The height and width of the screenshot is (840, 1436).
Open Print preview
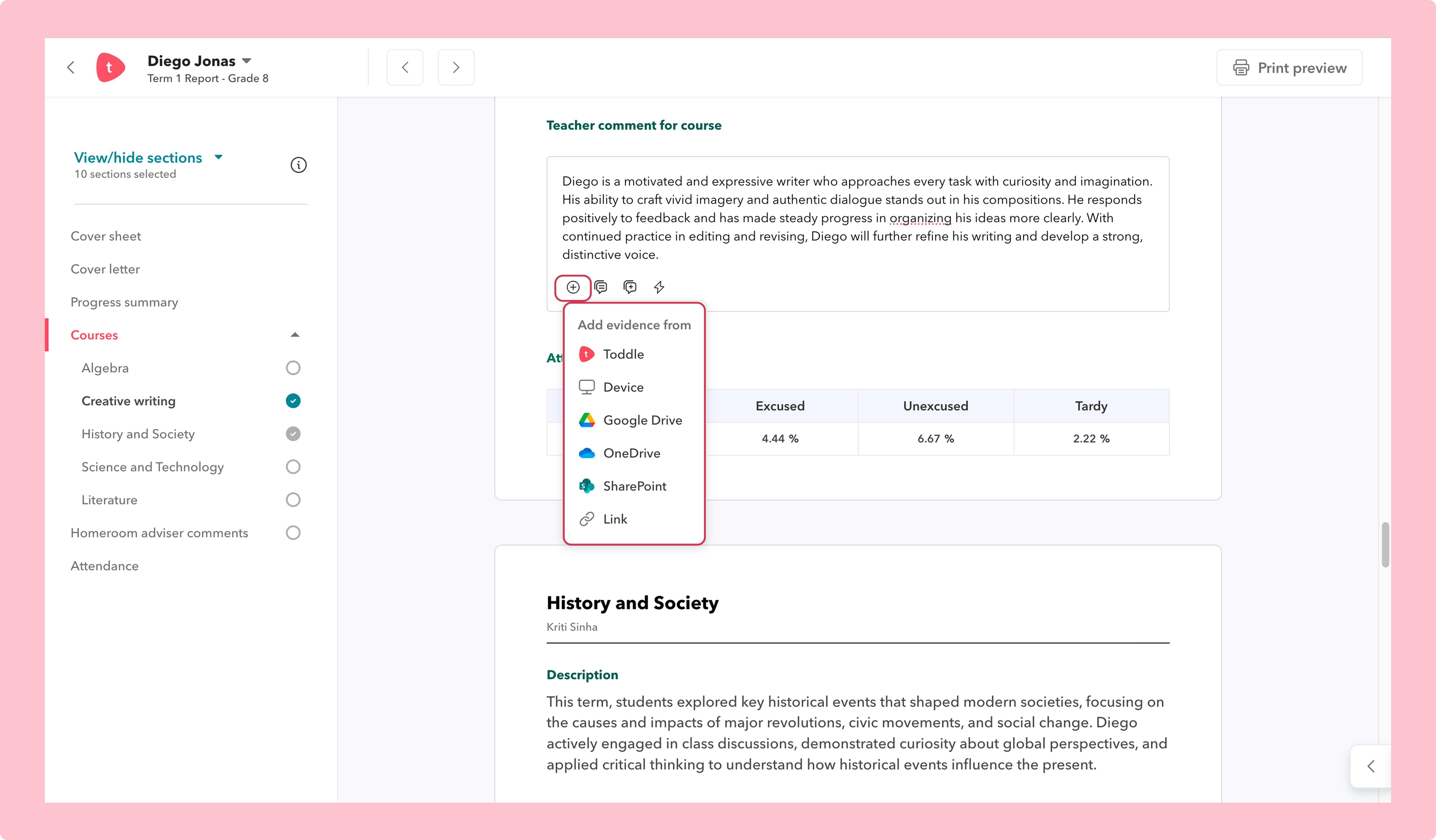click(x=1289, y=68)
